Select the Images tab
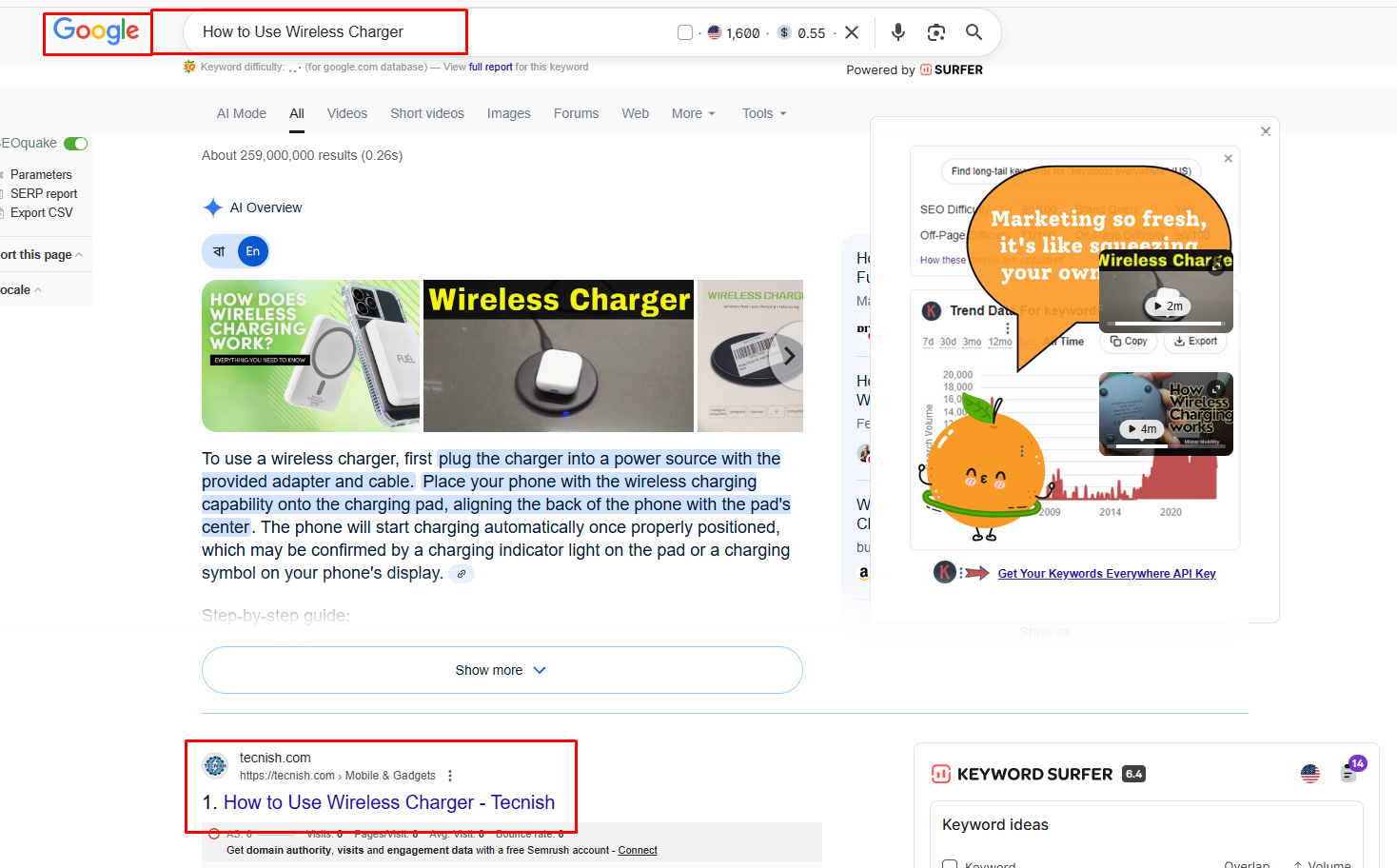 click(508, 113)
